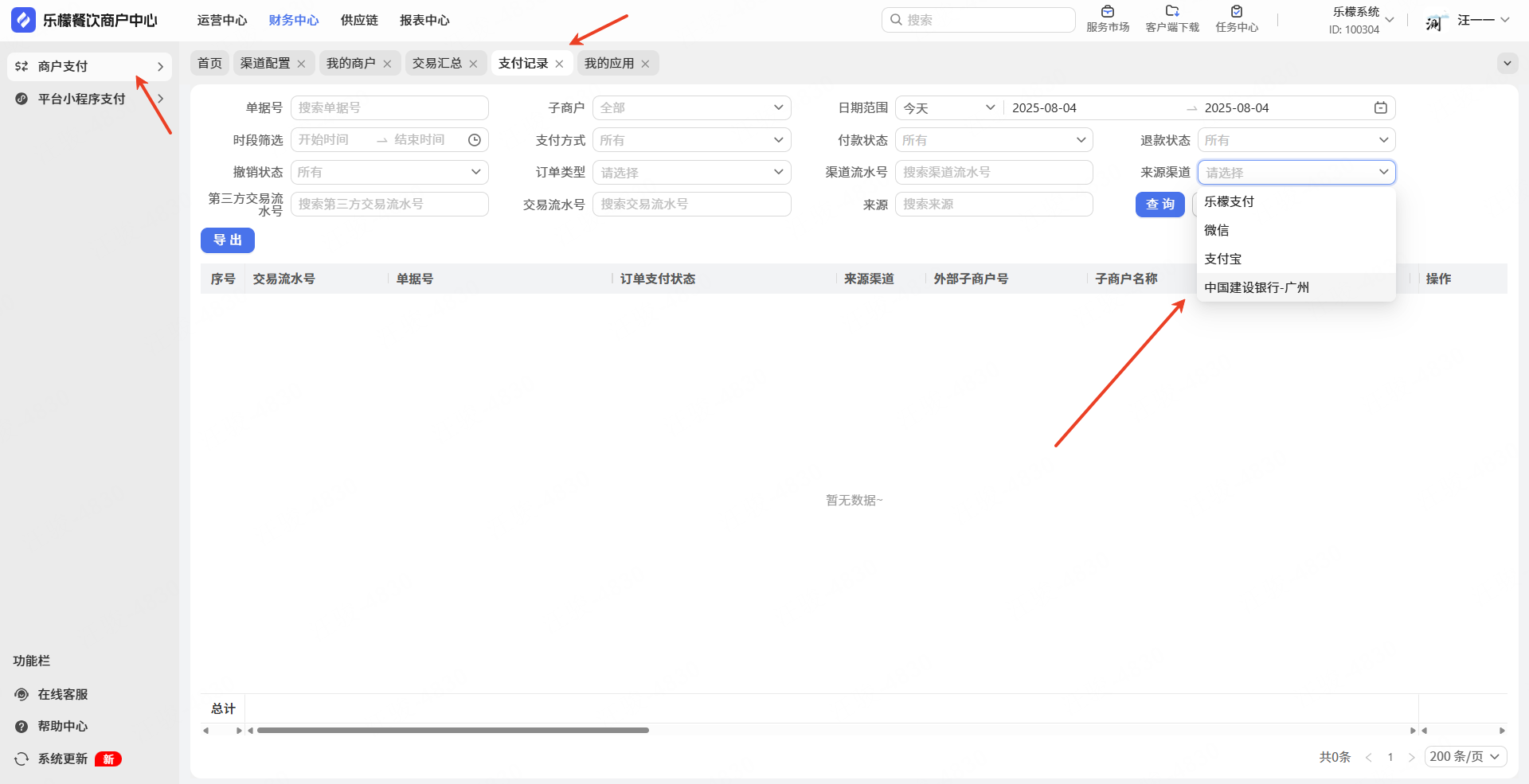Open 帮助中心 question icon

click(x=22, y=726)
